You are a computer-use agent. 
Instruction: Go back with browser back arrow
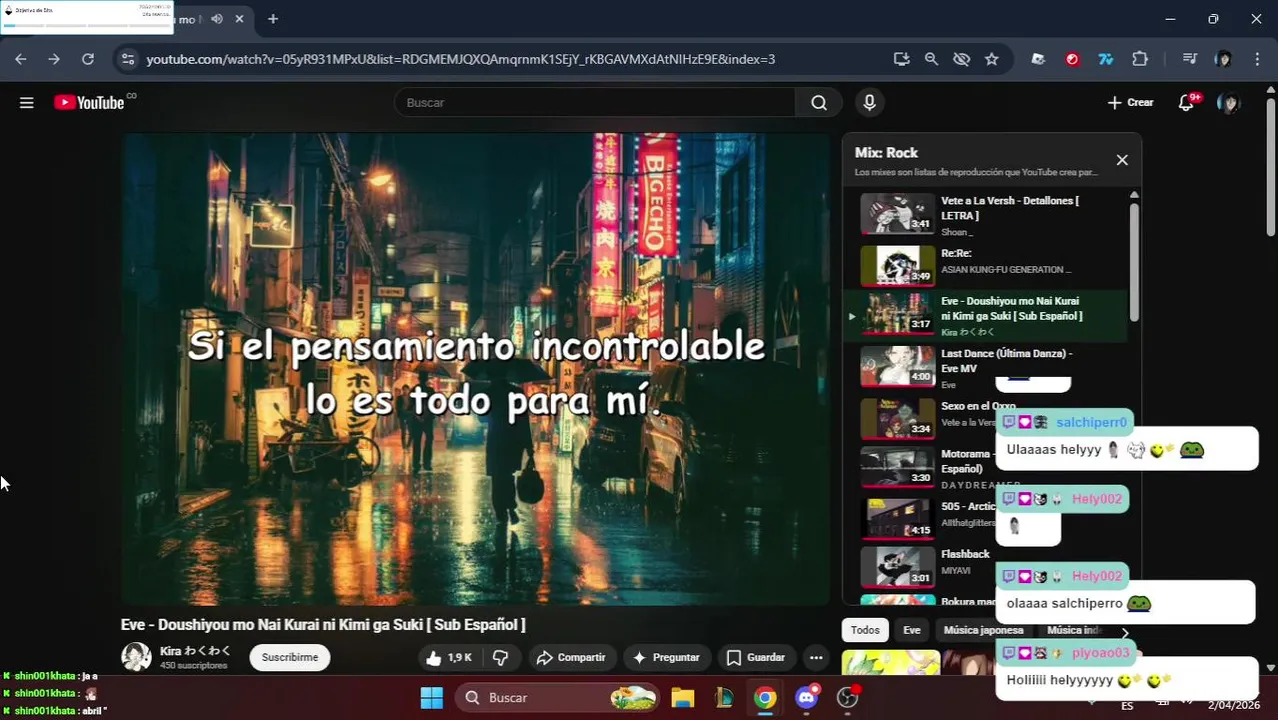[21, 59]
